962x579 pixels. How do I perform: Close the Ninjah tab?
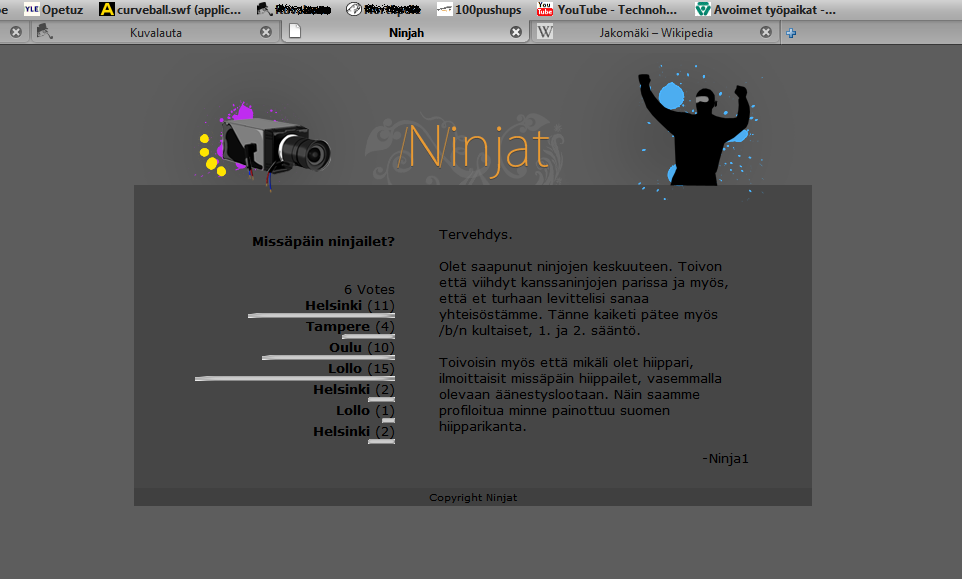point(516,32)
